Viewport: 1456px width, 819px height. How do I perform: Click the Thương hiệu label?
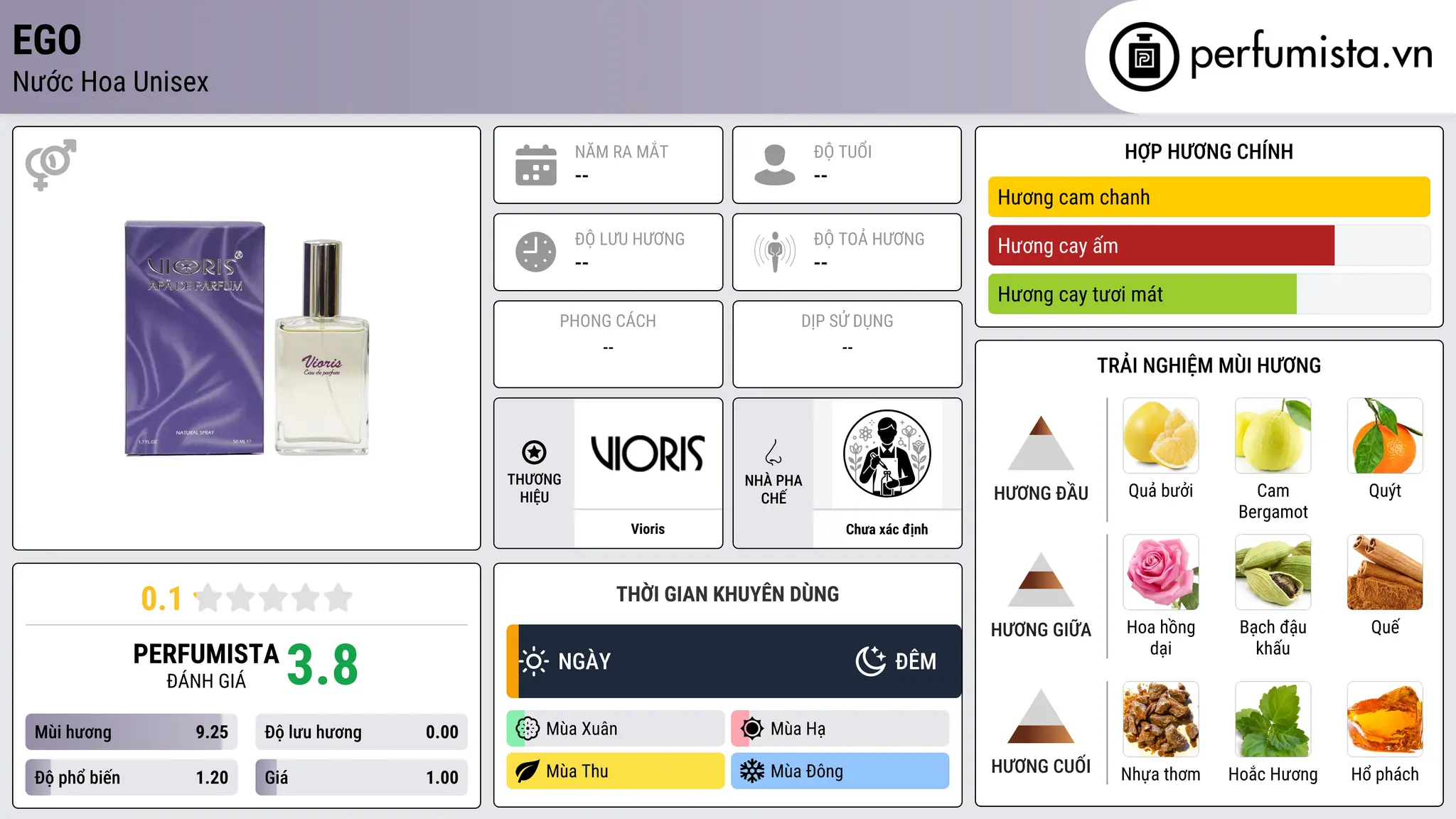(x=534, y=488)
